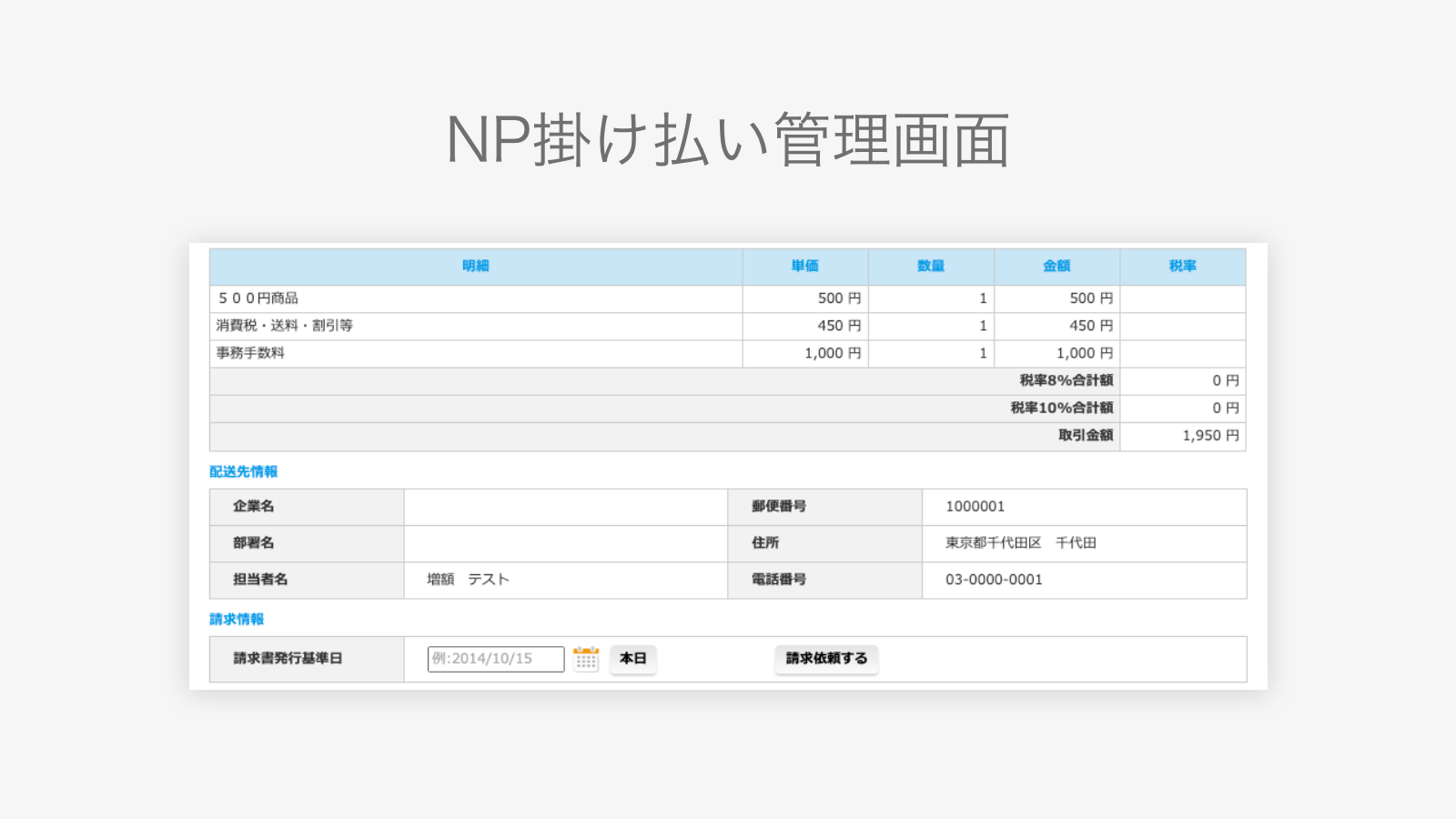Focus the 請求書発行基準日 date input field
Image resolution: width=1456 pixels, height=819 pixels.
[x=496, y=659]
